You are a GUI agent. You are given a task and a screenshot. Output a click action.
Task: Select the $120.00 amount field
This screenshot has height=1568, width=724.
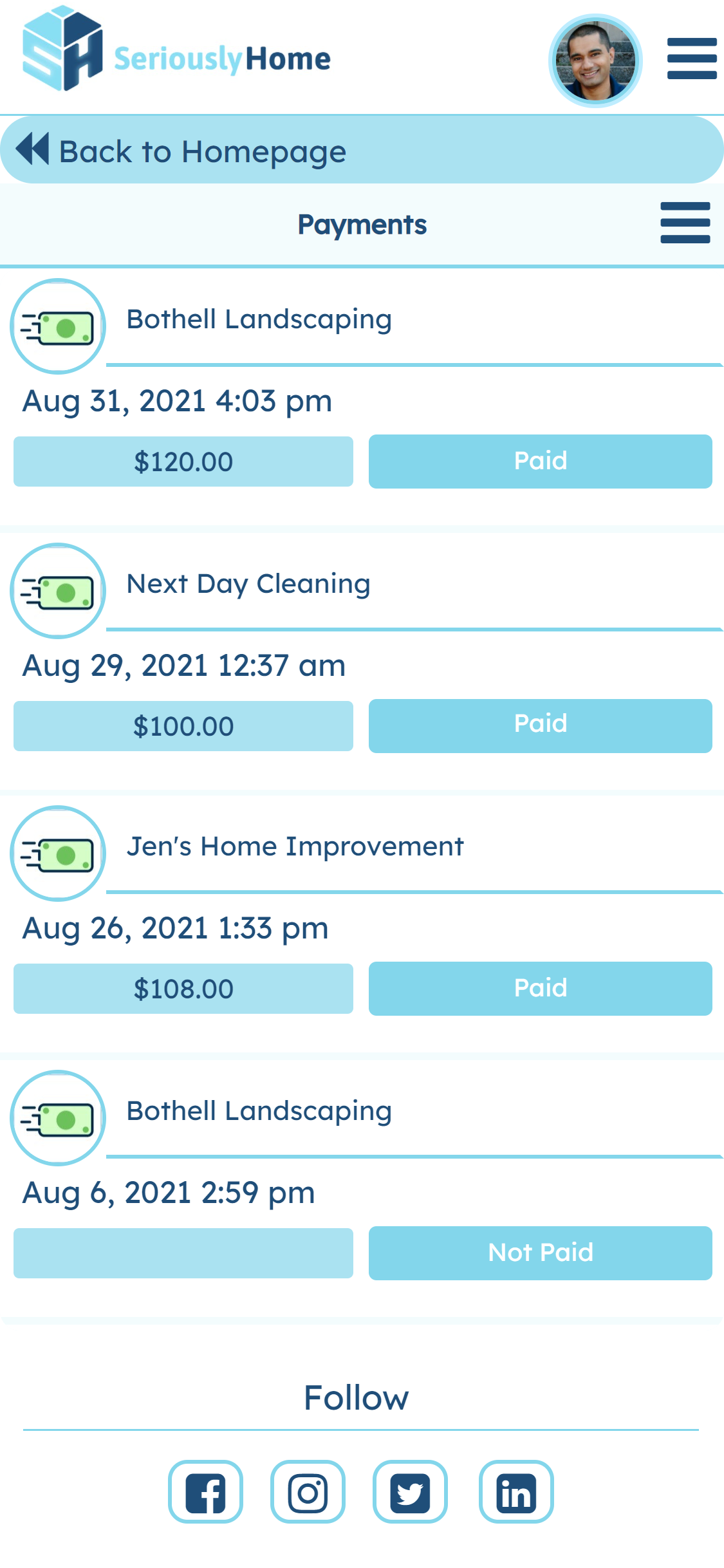point(183,462)
